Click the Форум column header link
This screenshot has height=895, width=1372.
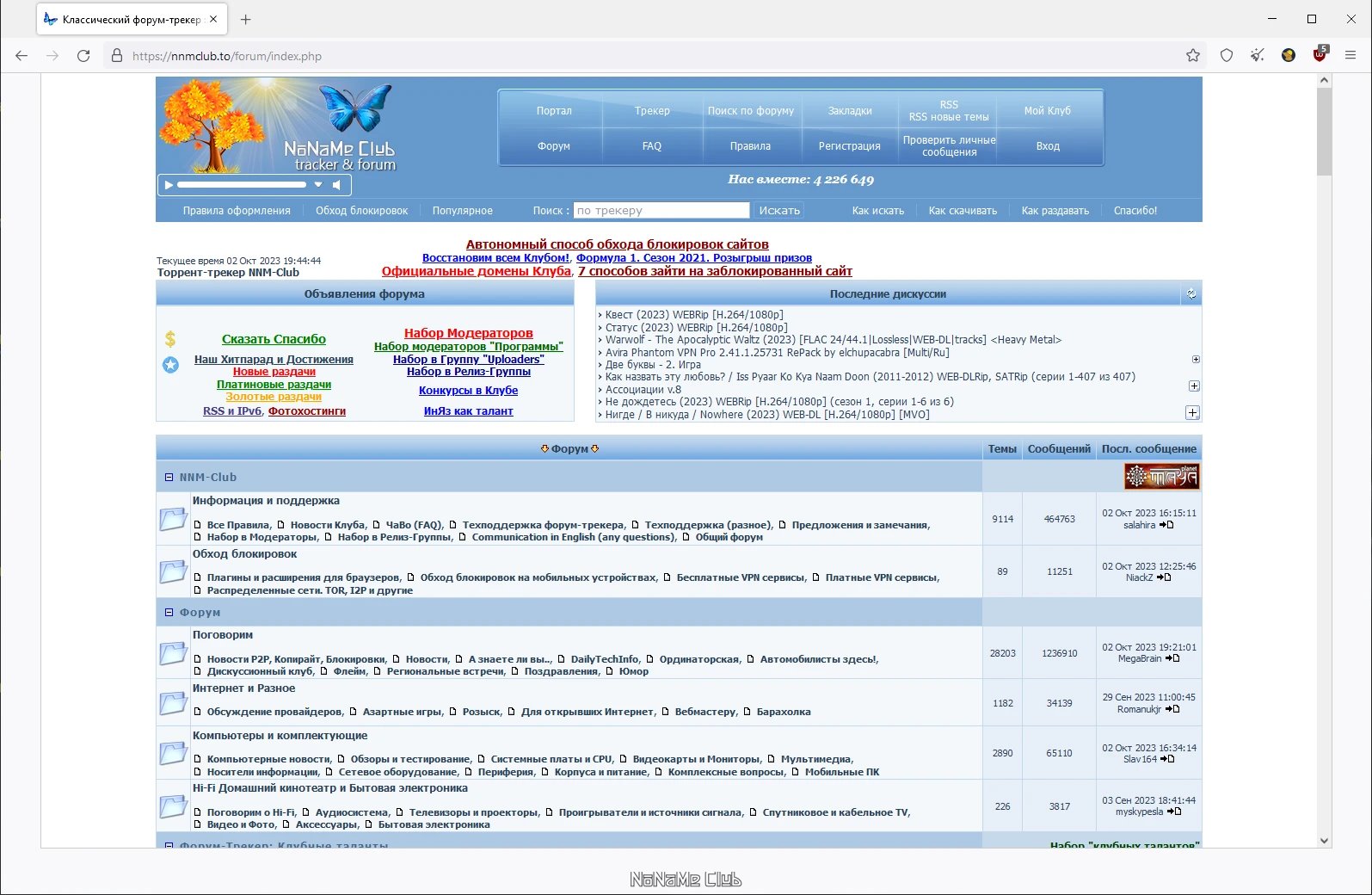569,449
